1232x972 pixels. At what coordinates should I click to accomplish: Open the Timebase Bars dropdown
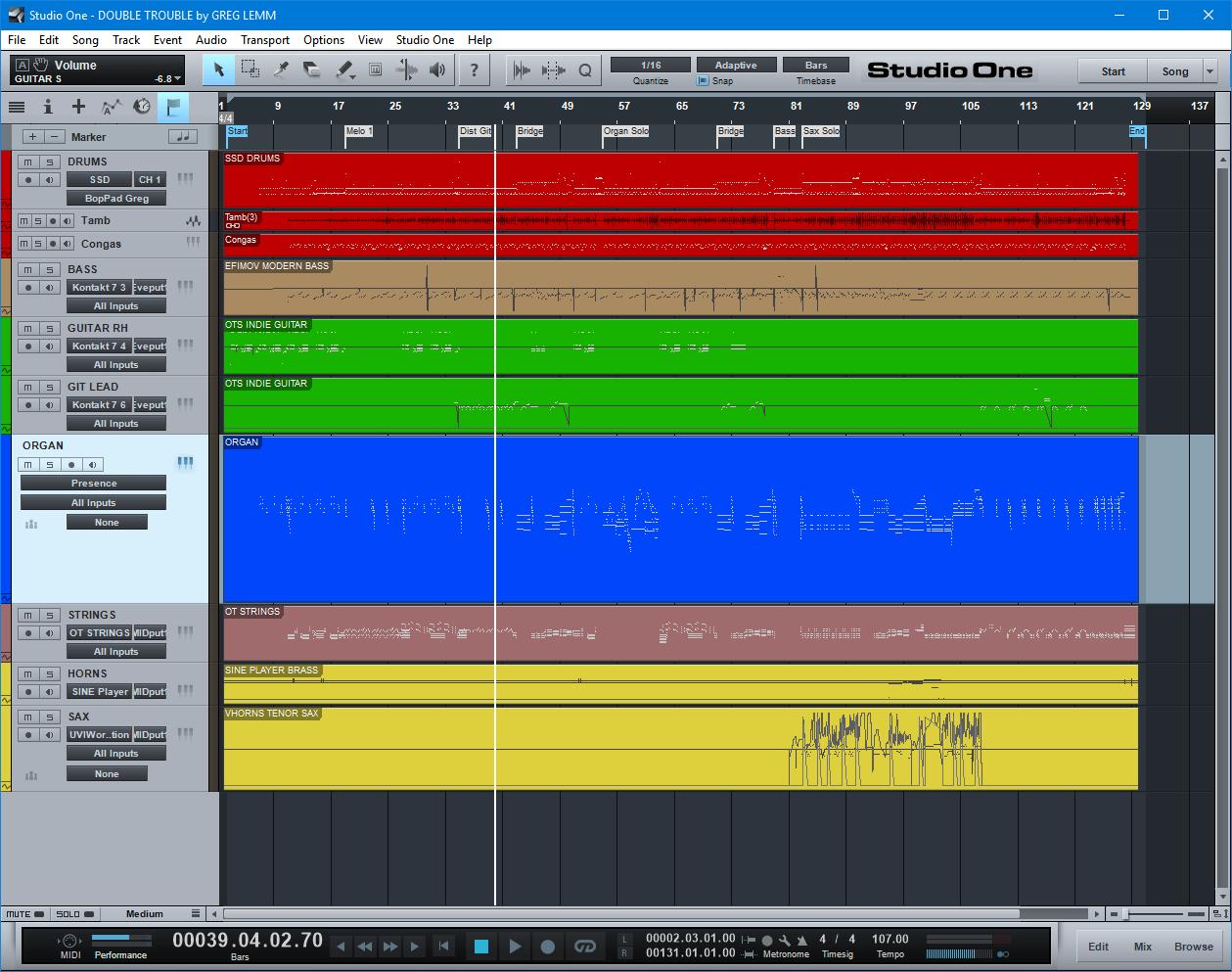coord(815,66)
